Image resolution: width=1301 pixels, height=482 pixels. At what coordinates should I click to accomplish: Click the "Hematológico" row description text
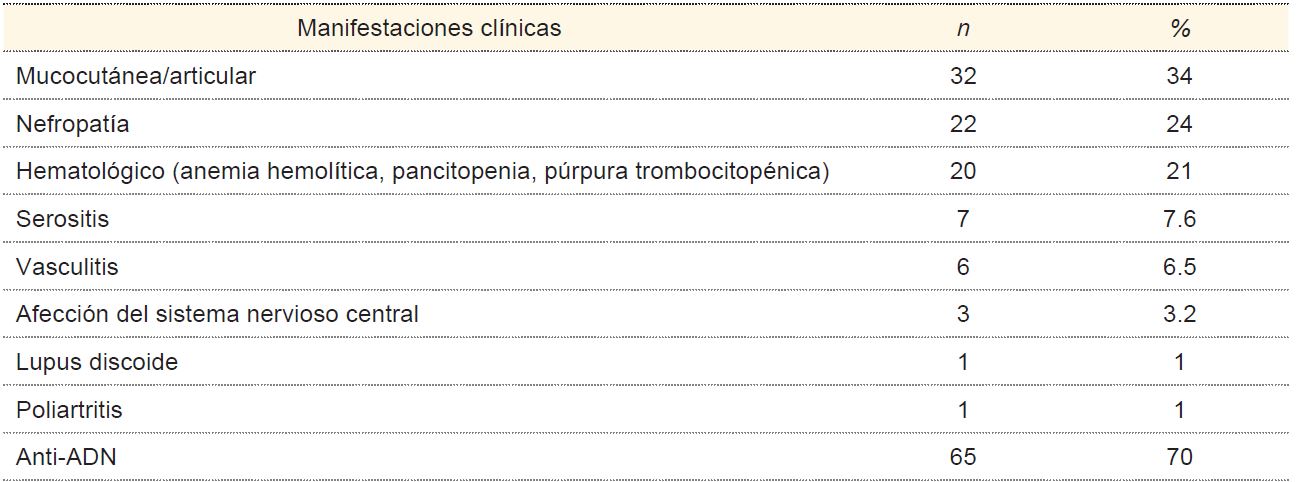tap(422, 172)
